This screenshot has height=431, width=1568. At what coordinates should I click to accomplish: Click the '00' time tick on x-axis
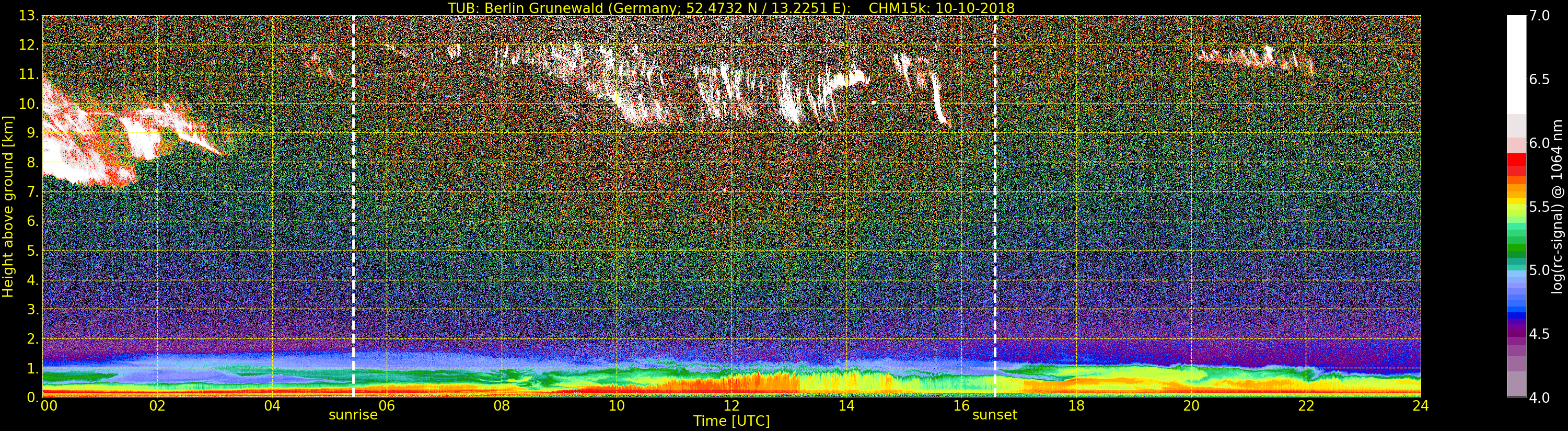pyautogui.click(x=49, y=406)
